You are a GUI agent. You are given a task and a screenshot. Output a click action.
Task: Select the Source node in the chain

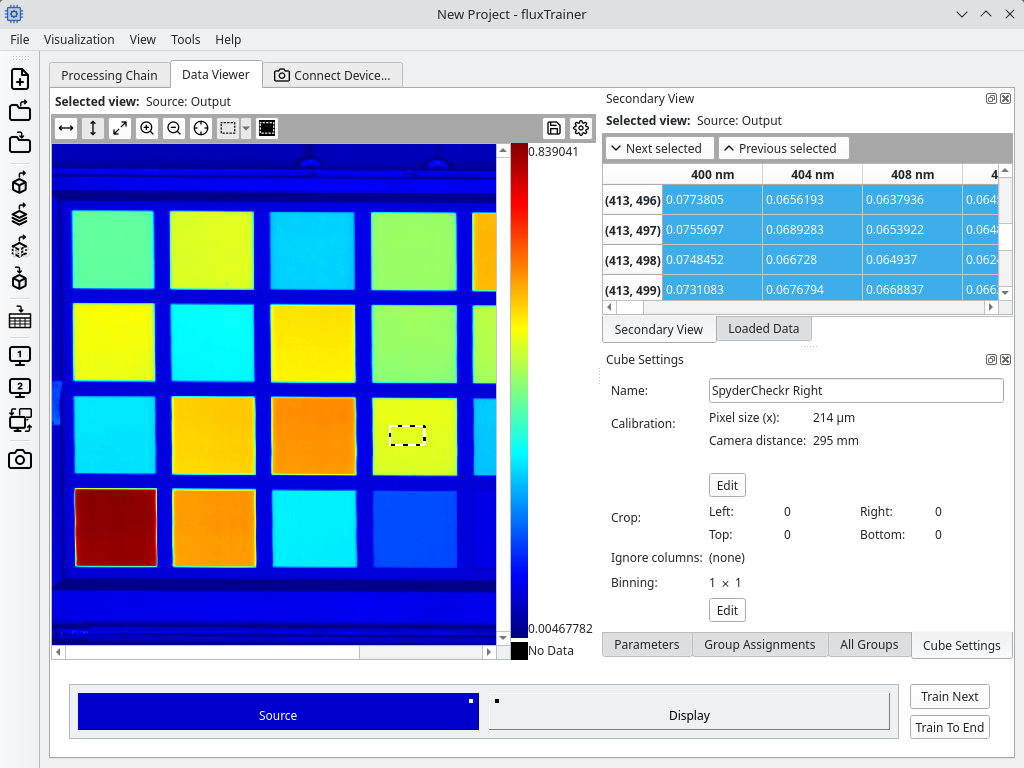point(278,711)
